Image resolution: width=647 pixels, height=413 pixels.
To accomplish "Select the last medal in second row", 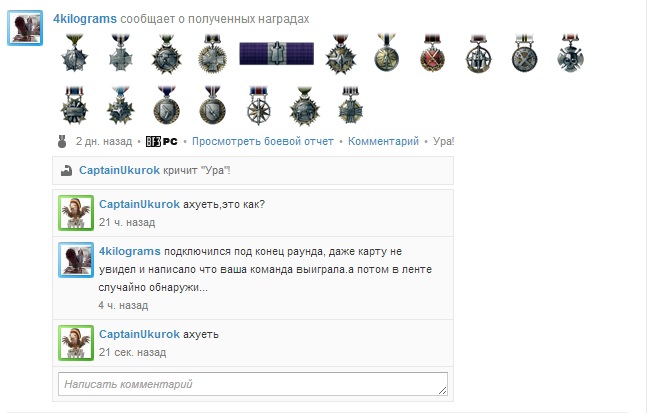I will 351,106.
